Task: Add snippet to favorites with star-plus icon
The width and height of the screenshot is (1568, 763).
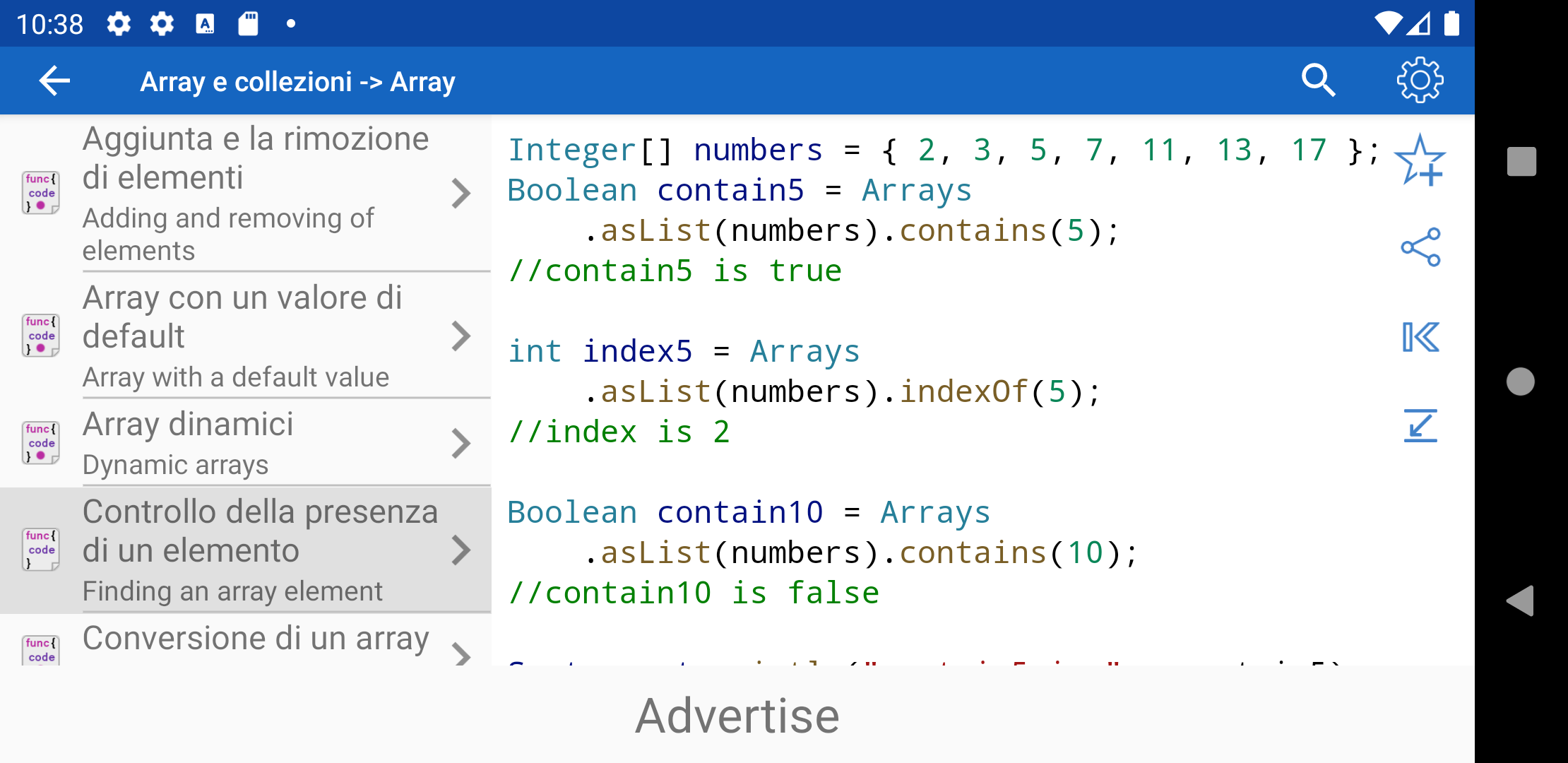Action: pyautogui.click(x=1420, y=160)
